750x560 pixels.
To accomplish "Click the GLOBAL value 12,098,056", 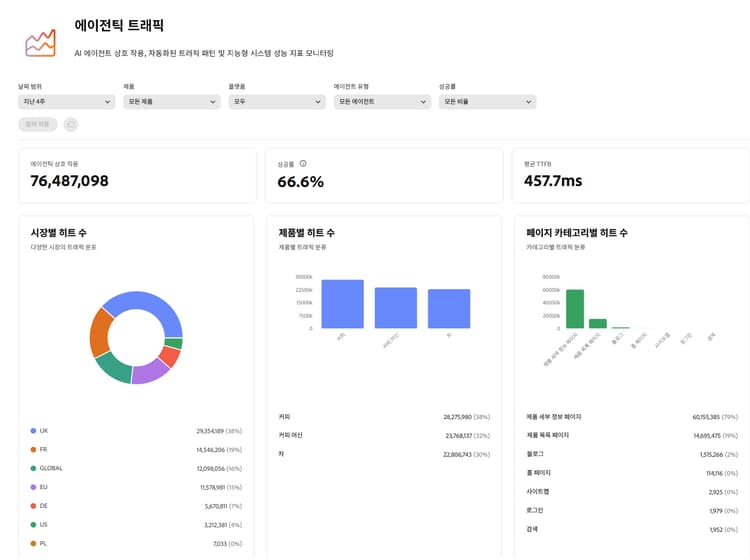I will point(210,468).
